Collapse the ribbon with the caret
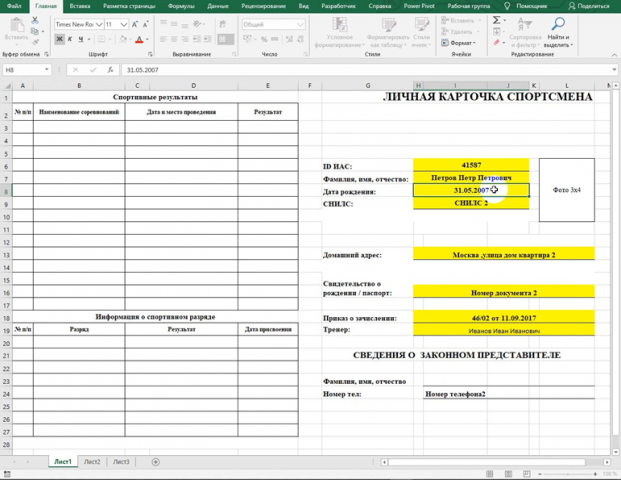 point(614,55)
